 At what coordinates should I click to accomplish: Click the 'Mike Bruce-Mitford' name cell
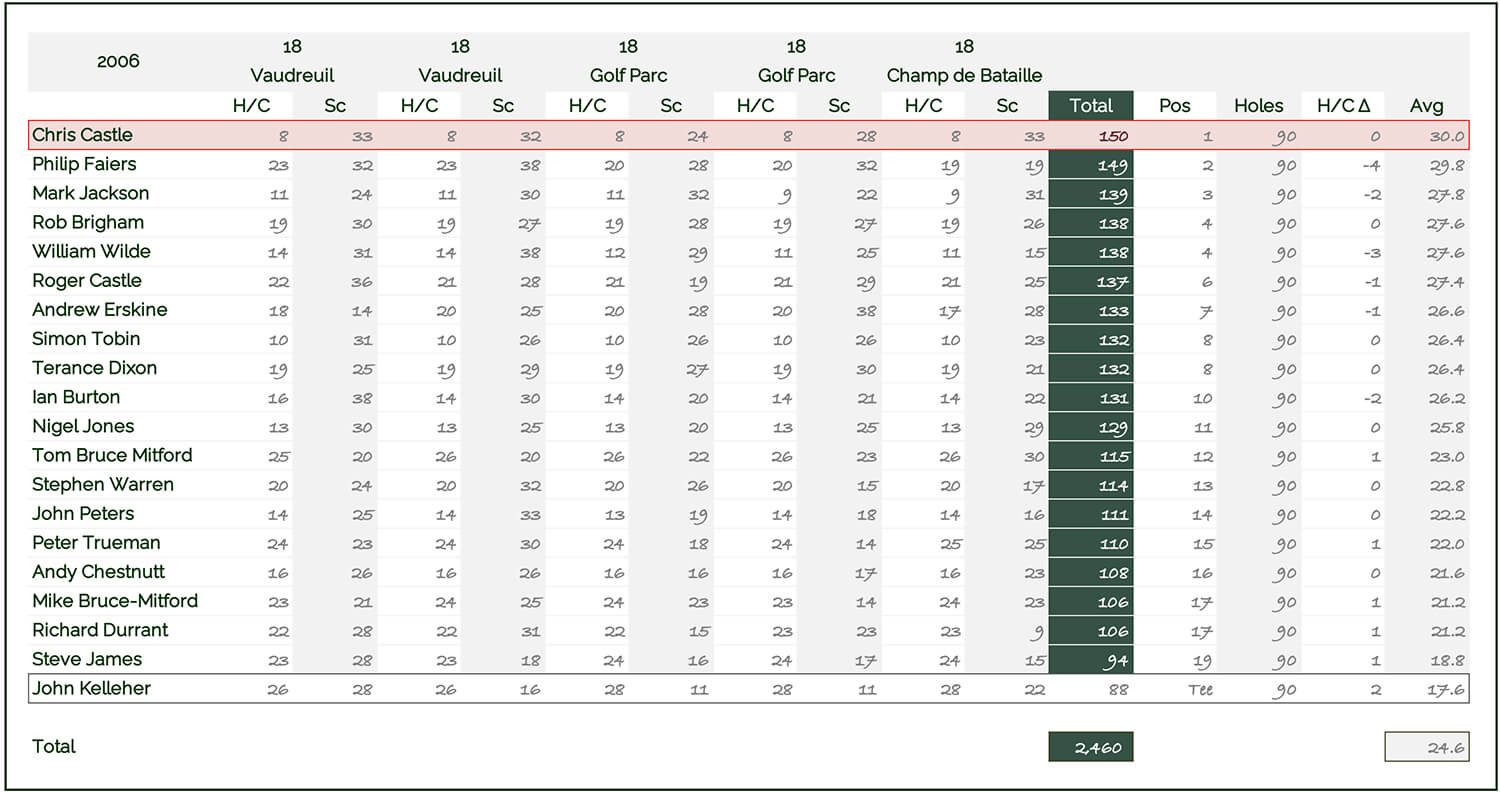(115, 600)
